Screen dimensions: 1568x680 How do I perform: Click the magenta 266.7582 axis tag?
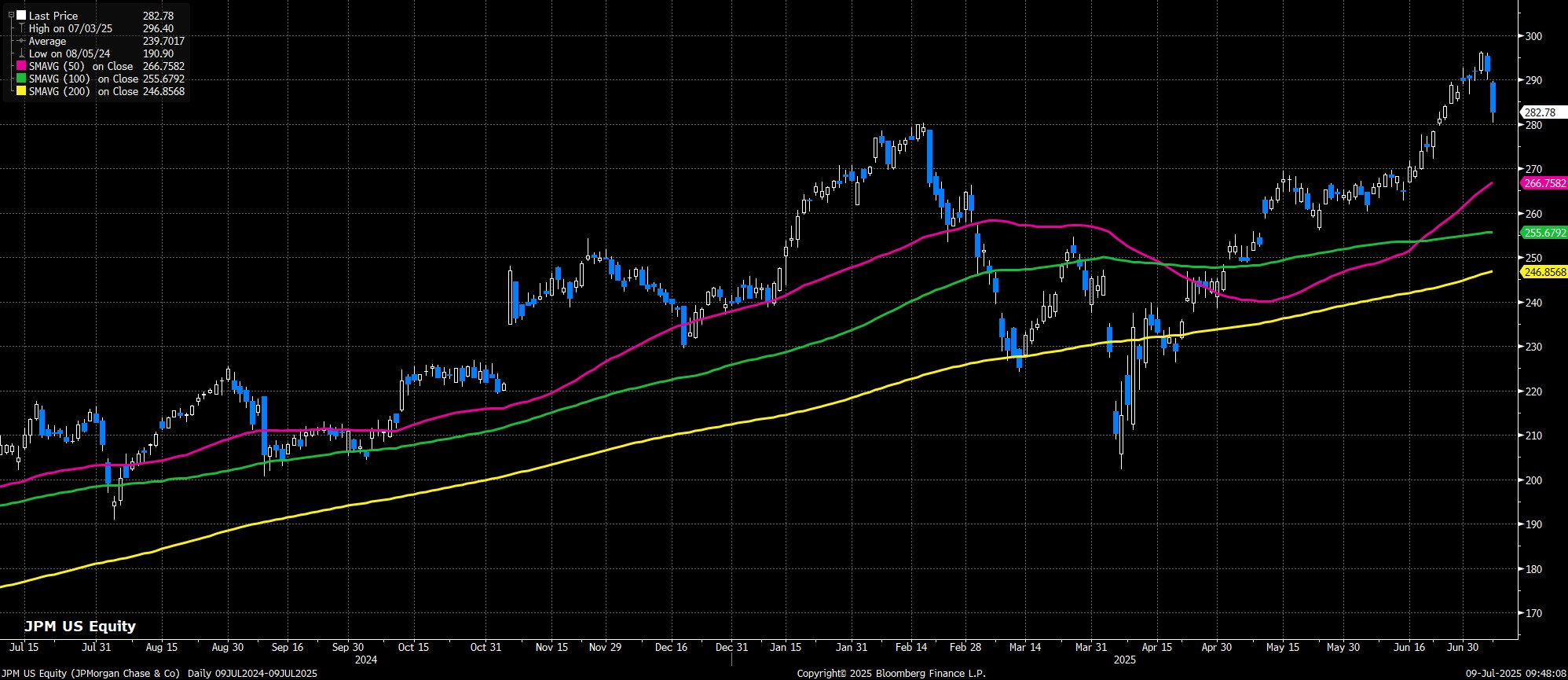pos(1544,183)
